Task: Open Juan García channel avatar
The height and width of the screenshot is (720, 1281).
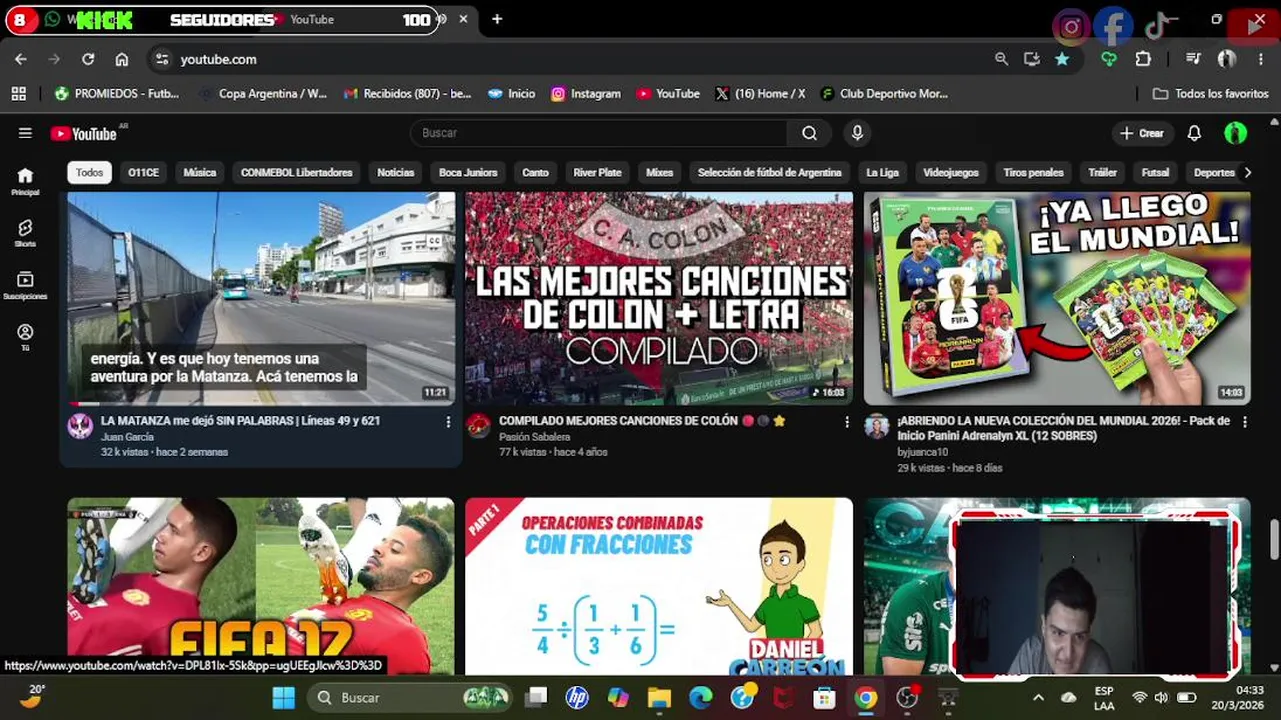Action: pos(80,426)
